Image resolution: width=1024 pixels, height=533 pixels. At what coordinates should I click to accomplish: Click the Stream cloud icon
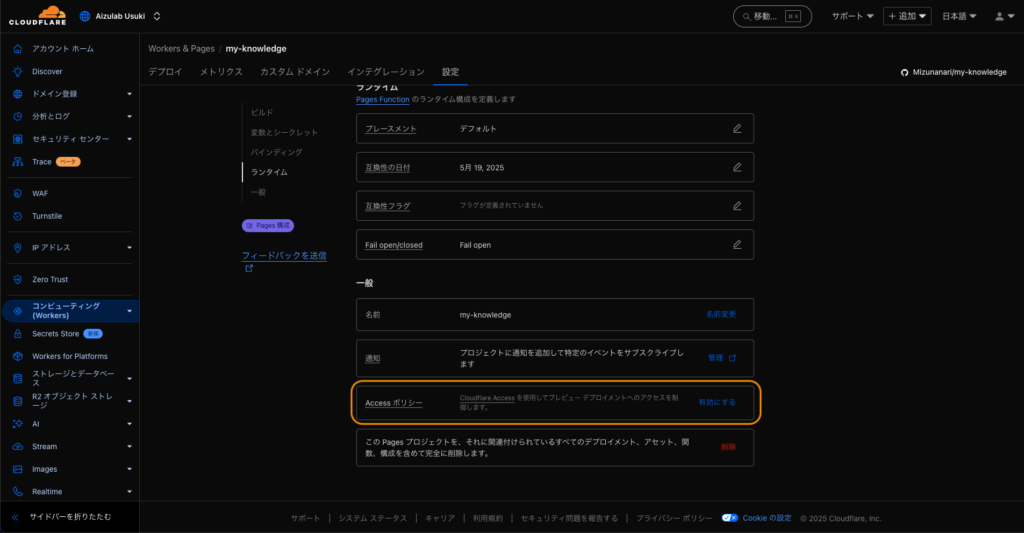tap(18, 447)
